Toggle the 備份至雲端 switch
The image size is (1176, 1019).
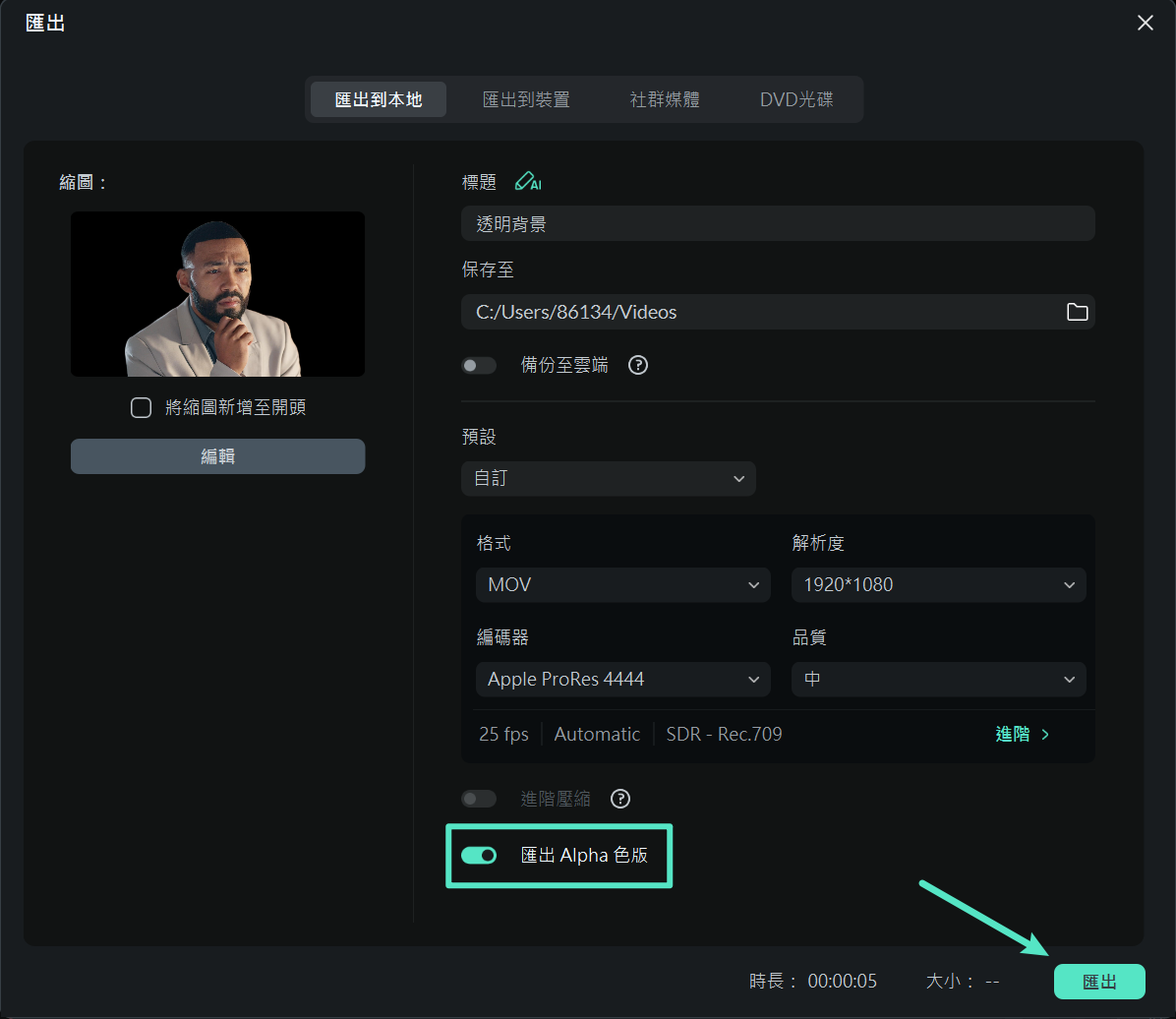pyautogui.click(x=479, y=365)
